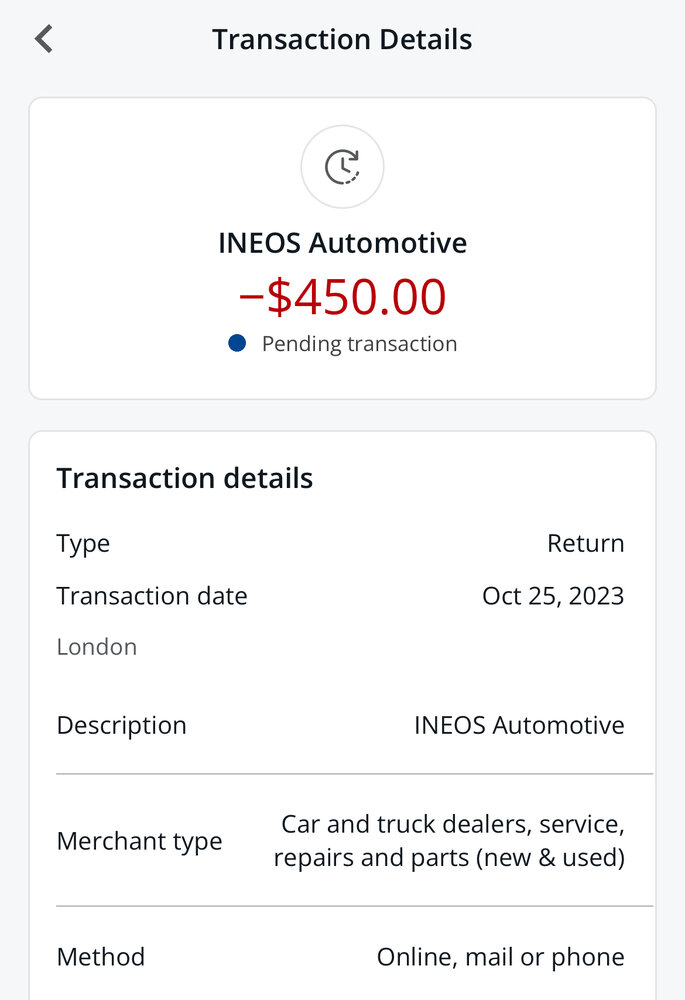Select the Transaction date label
This screenshot has width=685, height=1000.
152,596
